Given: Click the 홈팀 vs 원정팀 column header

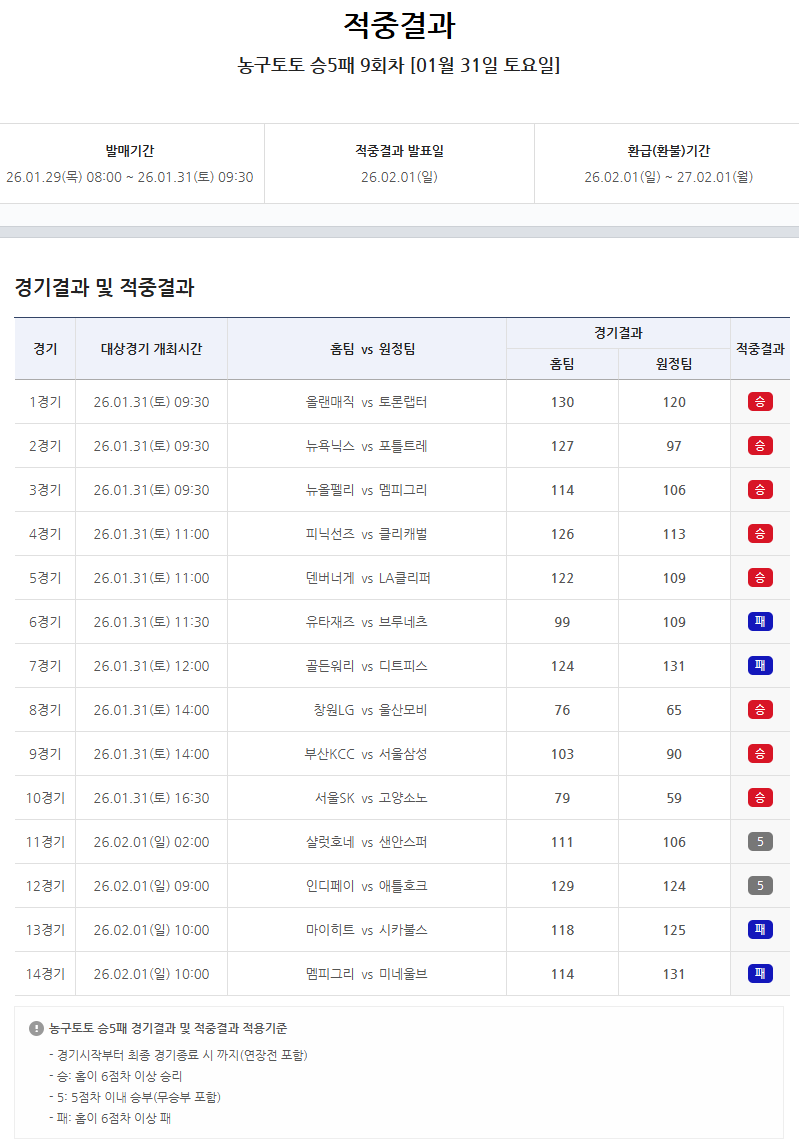Looking at the screenshot, I should click(x=366, y=349).
